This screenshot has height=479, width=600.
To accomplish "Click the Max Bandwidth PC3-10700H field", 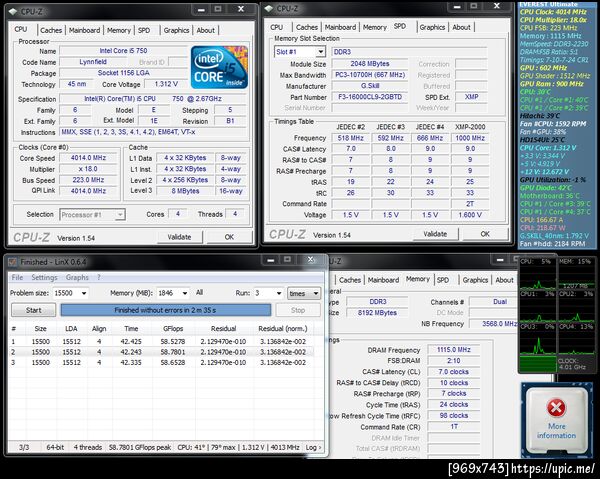I will [370, 75].
